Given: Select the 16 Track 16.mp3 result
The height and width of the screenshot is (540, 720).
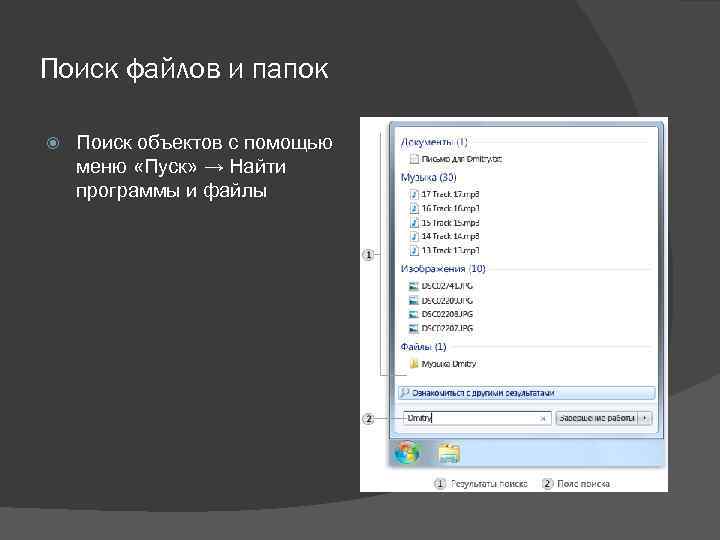Looking at the screenshot, I should (444, 208).
